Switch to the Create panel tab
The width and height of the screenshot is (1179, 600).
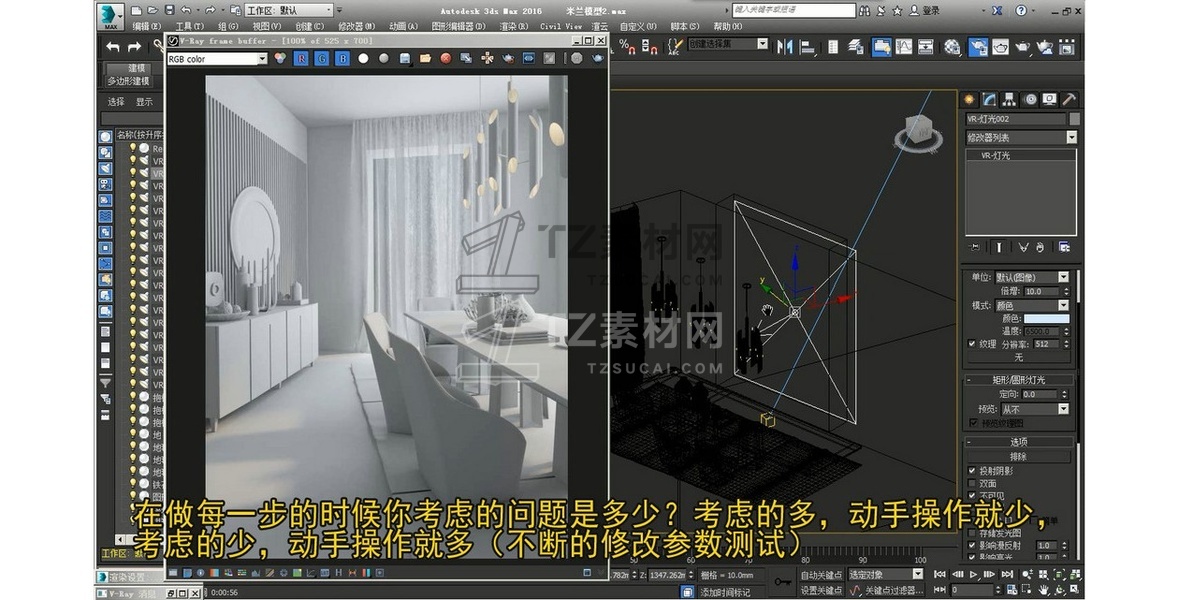tap(969, 99)
